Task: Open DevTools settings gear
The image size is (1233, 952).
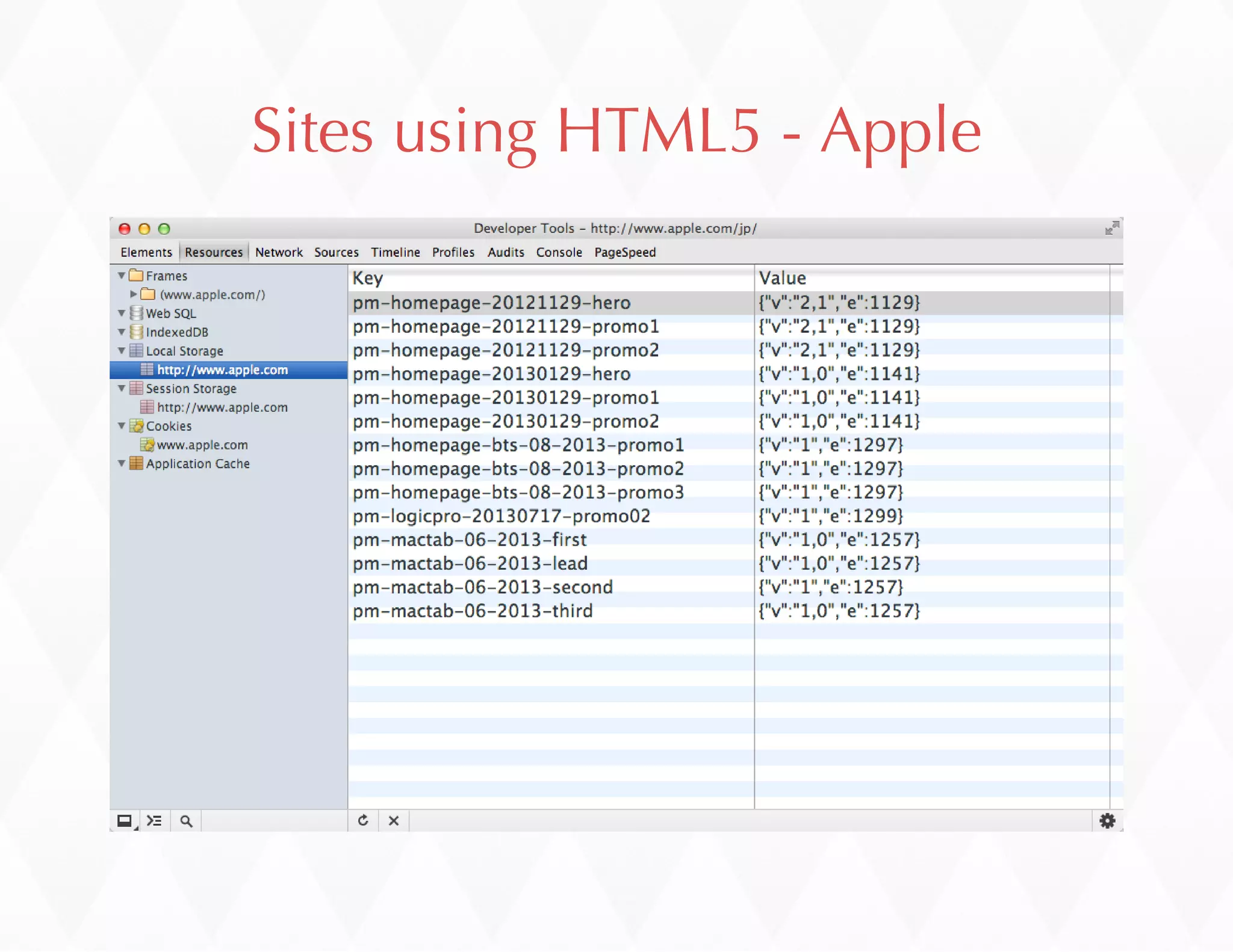Action: click(1107, 821)
